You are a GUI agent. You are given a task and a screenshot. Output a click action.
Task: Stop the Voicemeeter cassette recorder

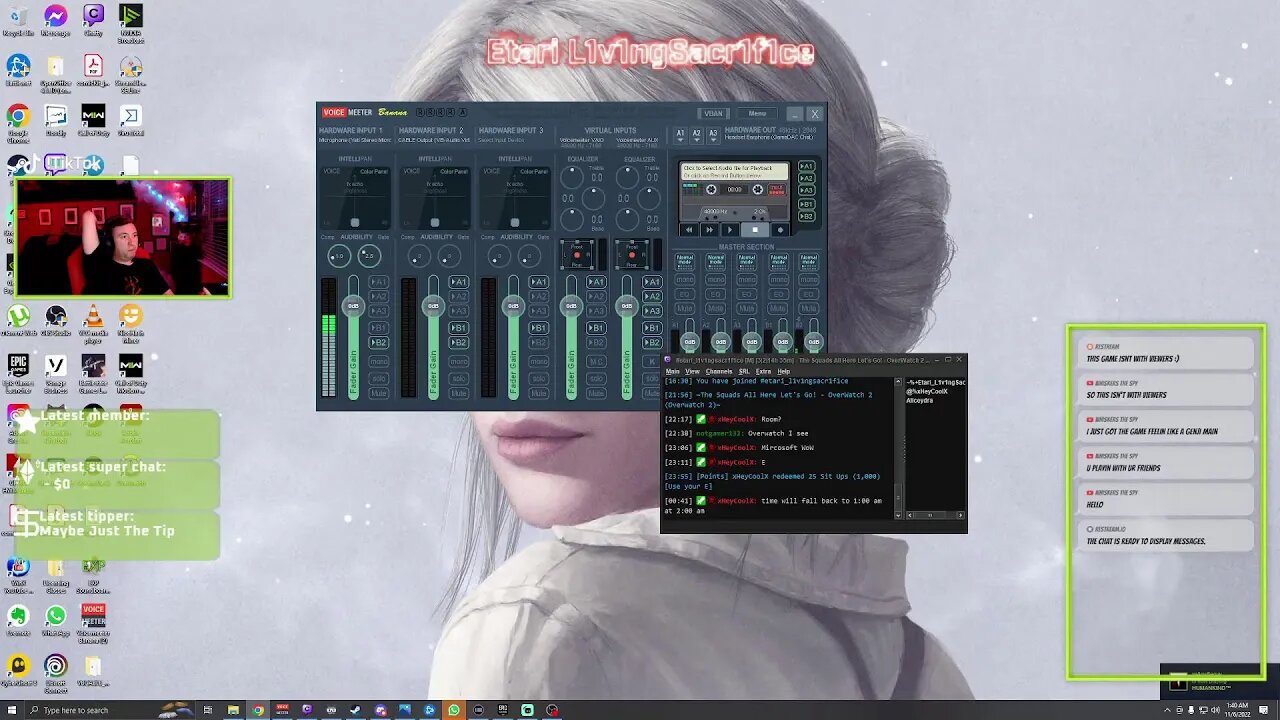(755, 230)
